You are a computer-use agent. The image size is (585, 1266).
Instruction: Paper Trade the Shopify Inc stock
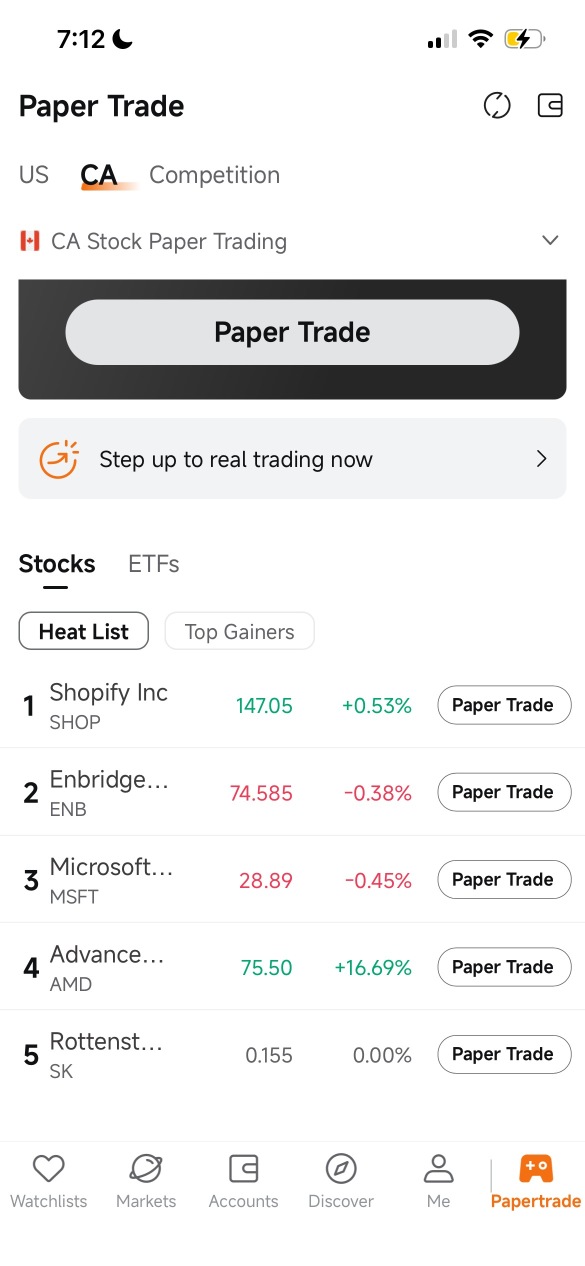(x=504, y=705)
